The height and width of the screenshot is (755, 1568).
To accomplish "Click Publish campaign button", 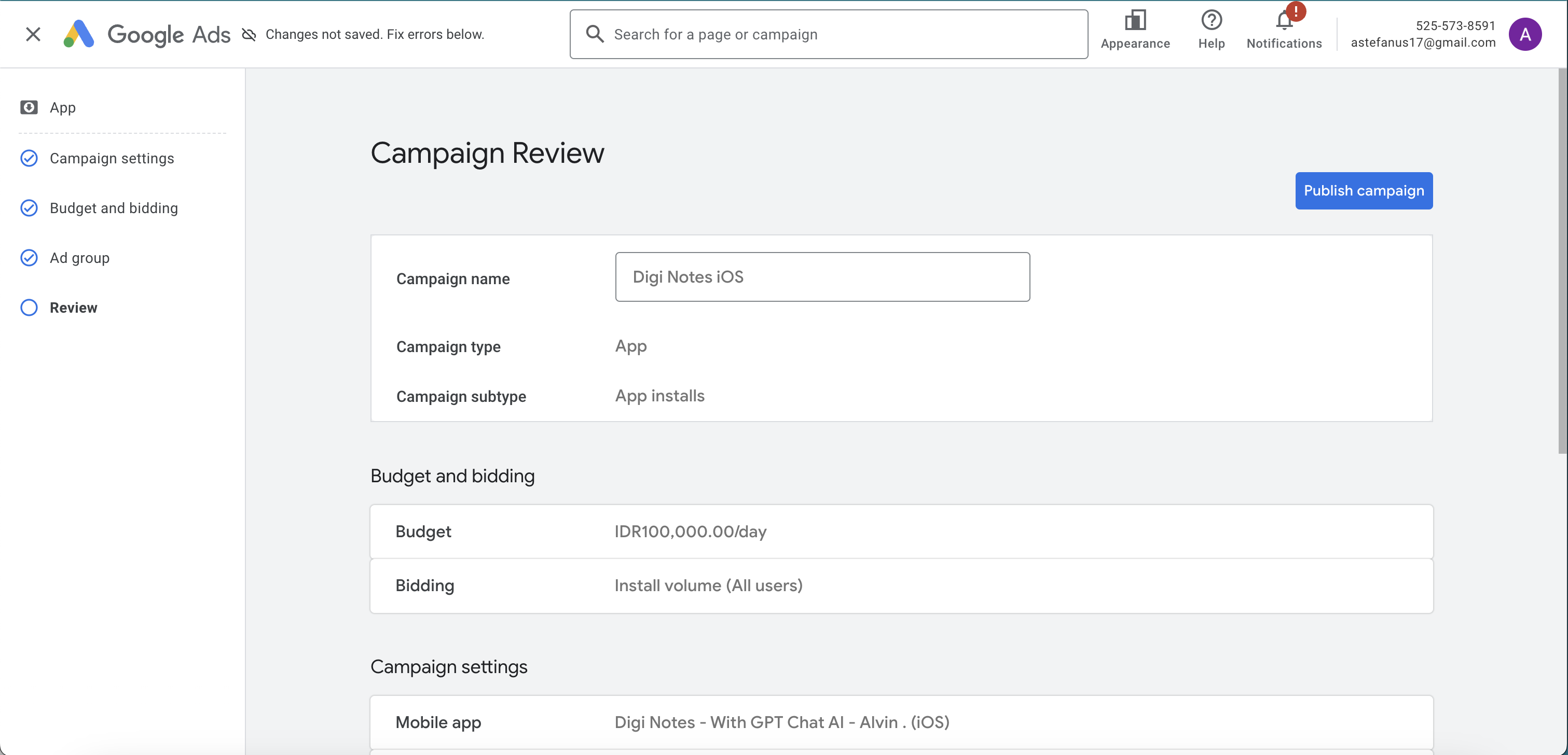I will [1364, 191].
